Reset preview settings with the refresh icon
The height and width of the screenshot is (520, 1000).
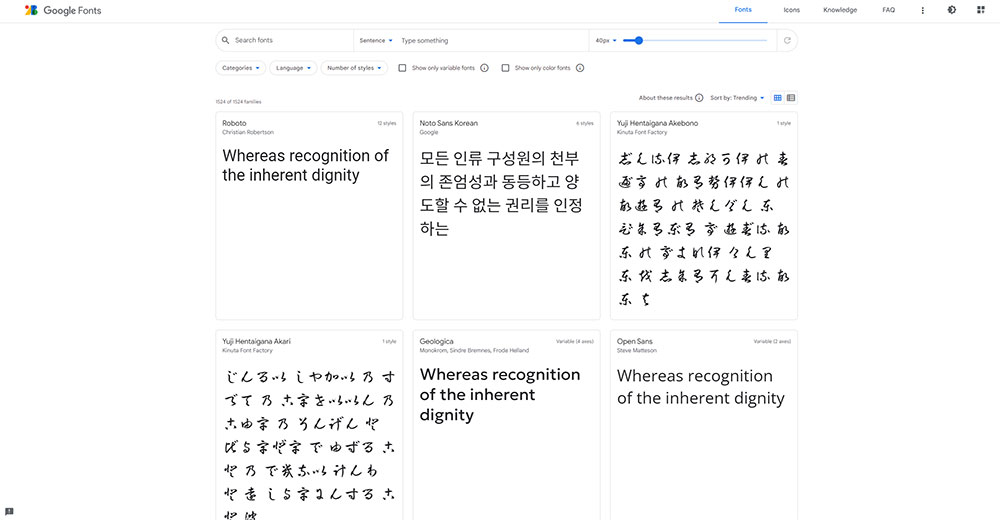787,40
